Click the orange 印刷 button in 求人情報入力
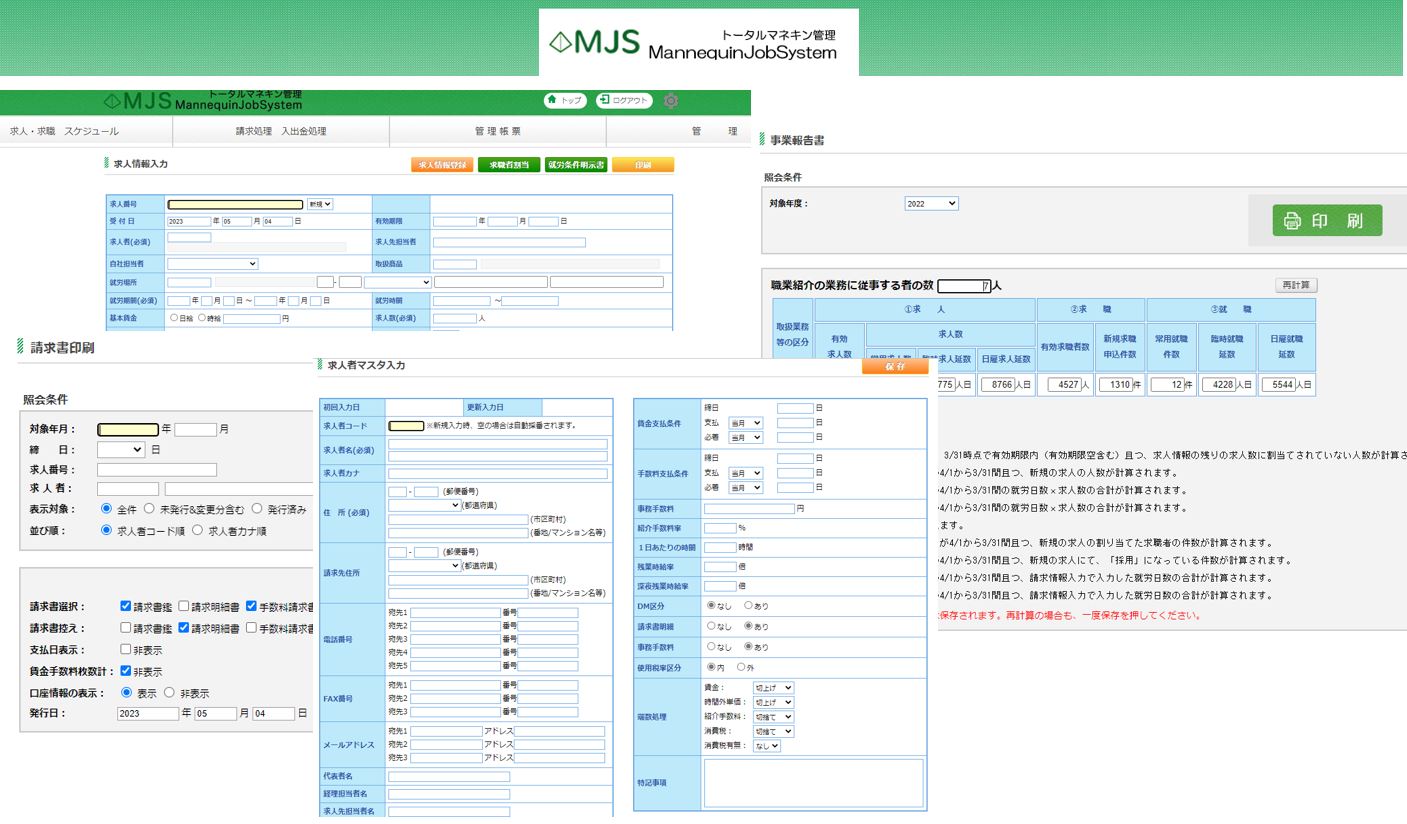The height and width of the screenshot is (824, 1407). click(643, 165)
